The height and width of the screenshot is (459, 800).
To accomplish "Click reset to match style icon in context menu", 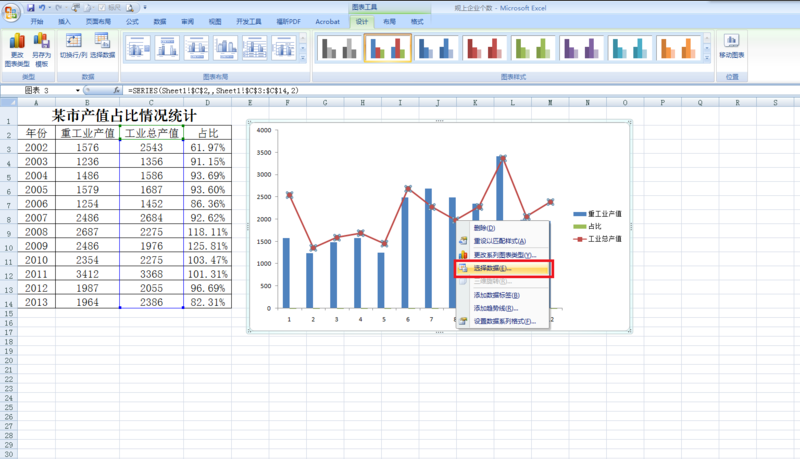I will [x=463, y=241].
